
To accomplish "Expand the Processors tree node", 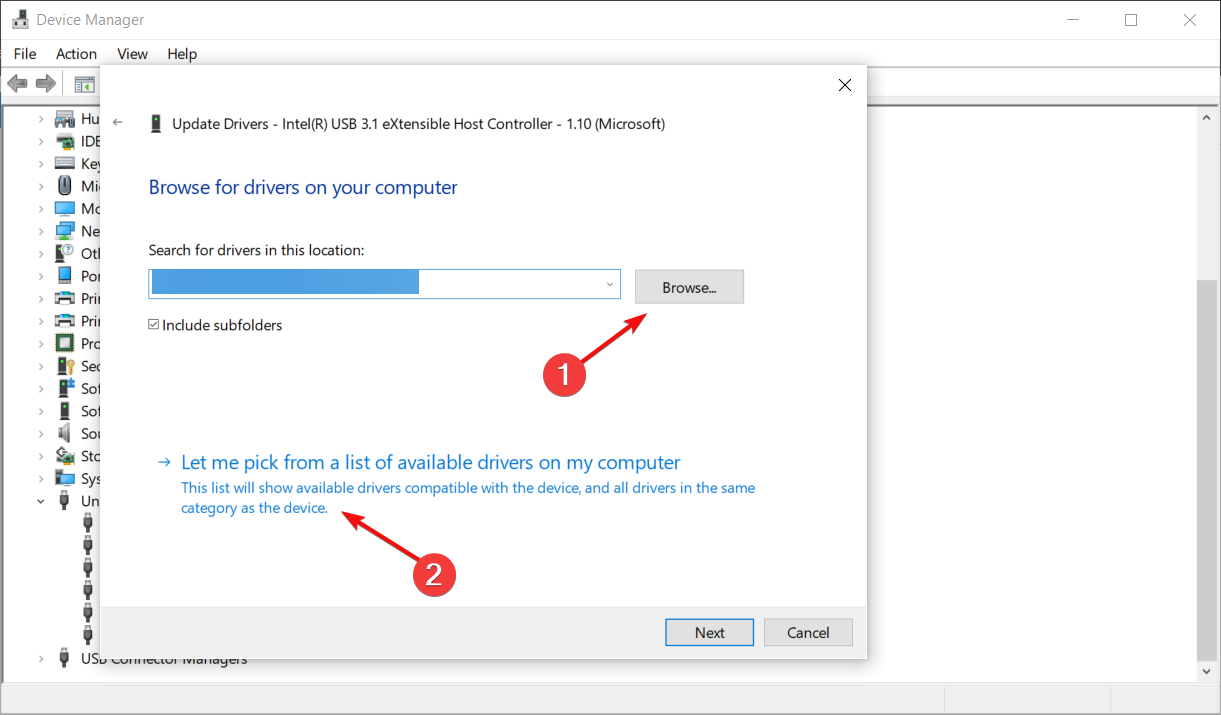I will [x=41, y=344].
